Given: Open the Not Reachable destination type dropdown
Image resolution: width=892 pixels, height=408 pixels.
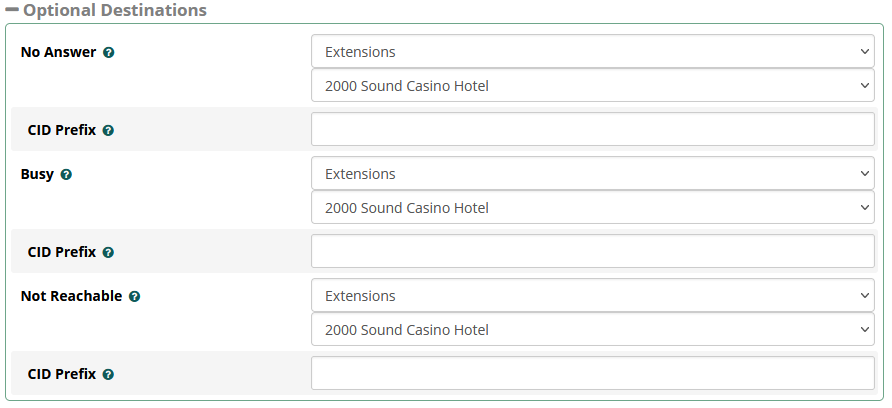Looking at the screenshot, I should pos(593,296).
